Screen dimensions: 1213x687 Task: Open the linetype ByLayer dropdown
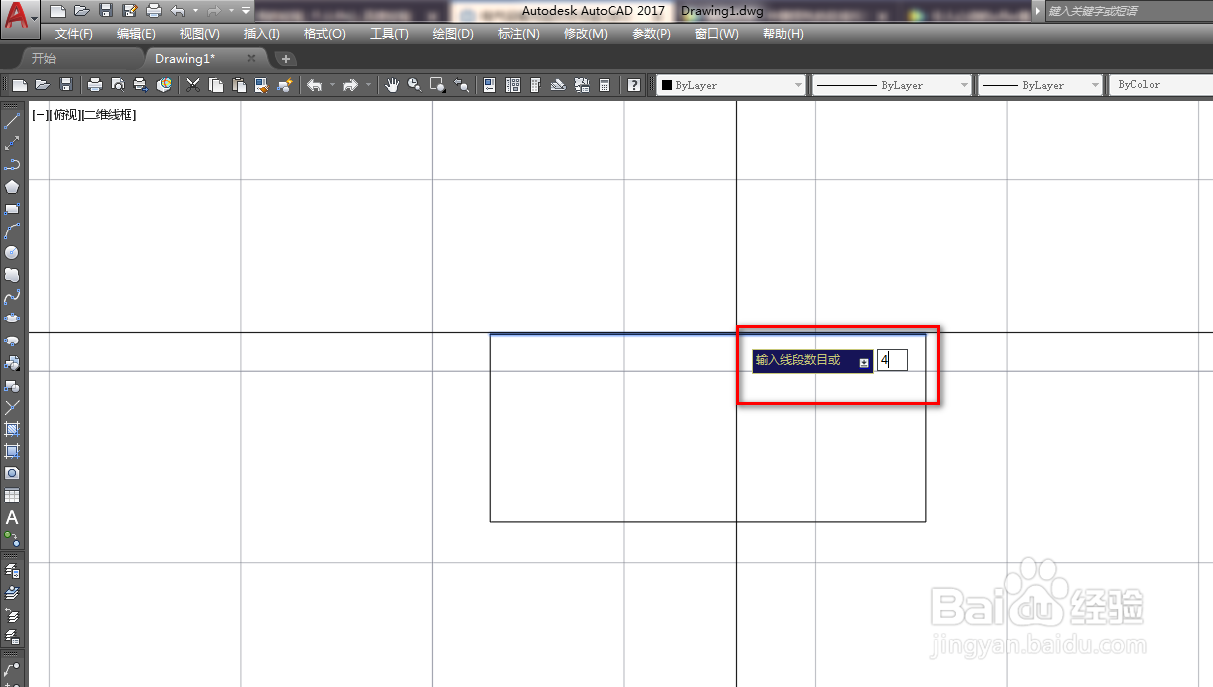tap(891, 85)
